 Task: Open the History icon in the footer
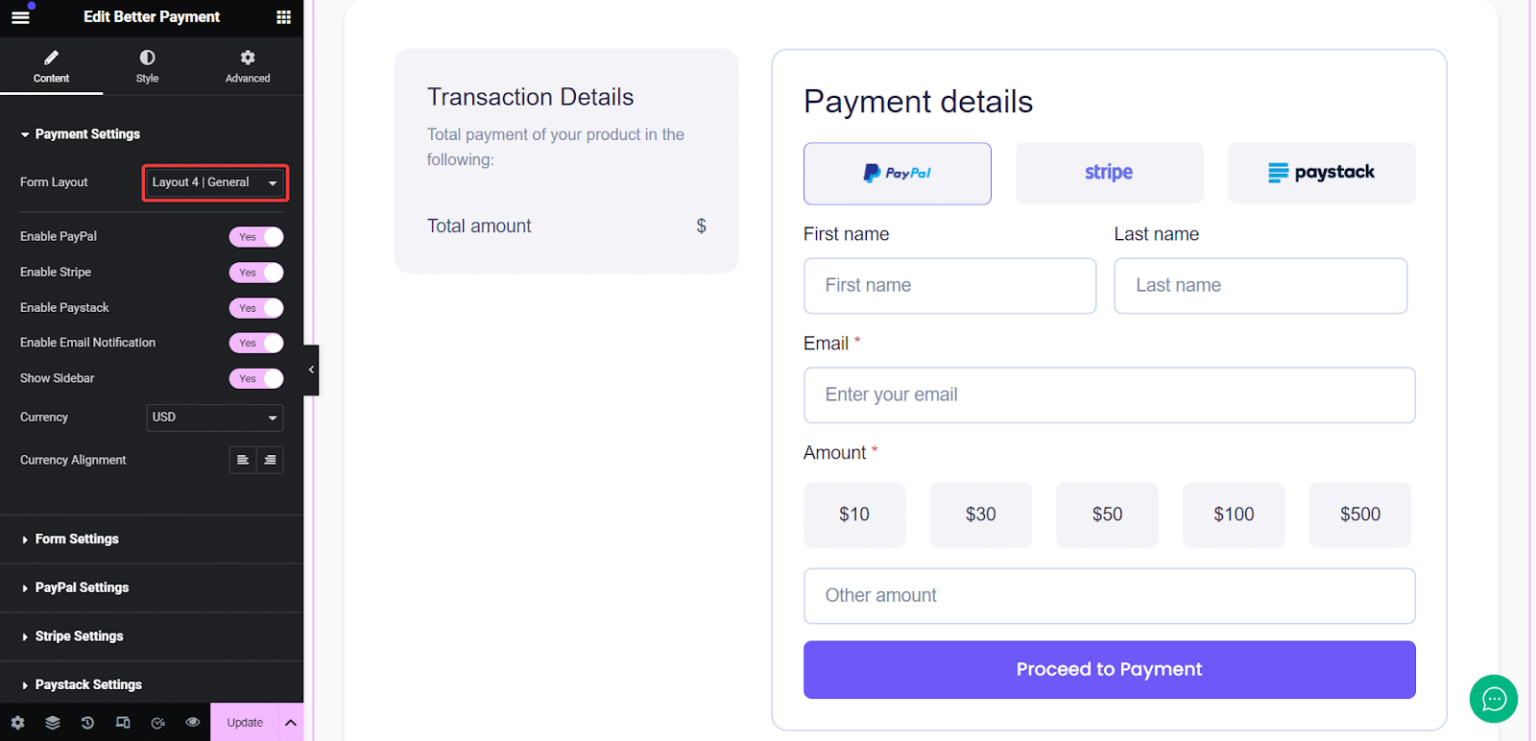coord(87,722)
